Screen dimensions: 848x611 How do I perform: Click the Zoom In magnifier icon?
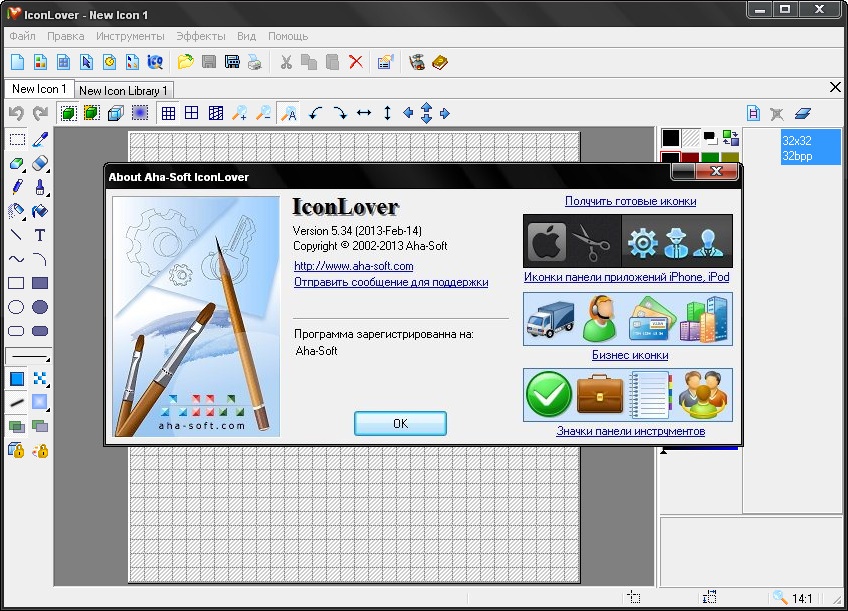click(240, 114)
